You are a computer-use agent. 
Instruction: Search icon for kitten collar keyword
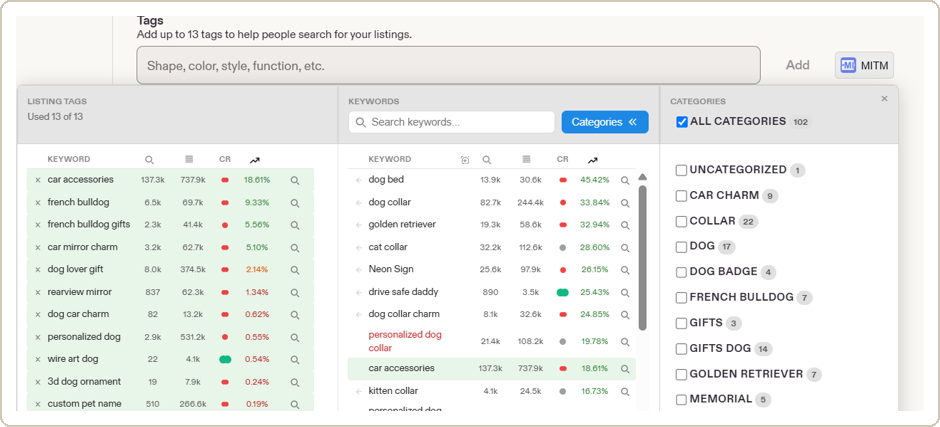click(625, 392)
